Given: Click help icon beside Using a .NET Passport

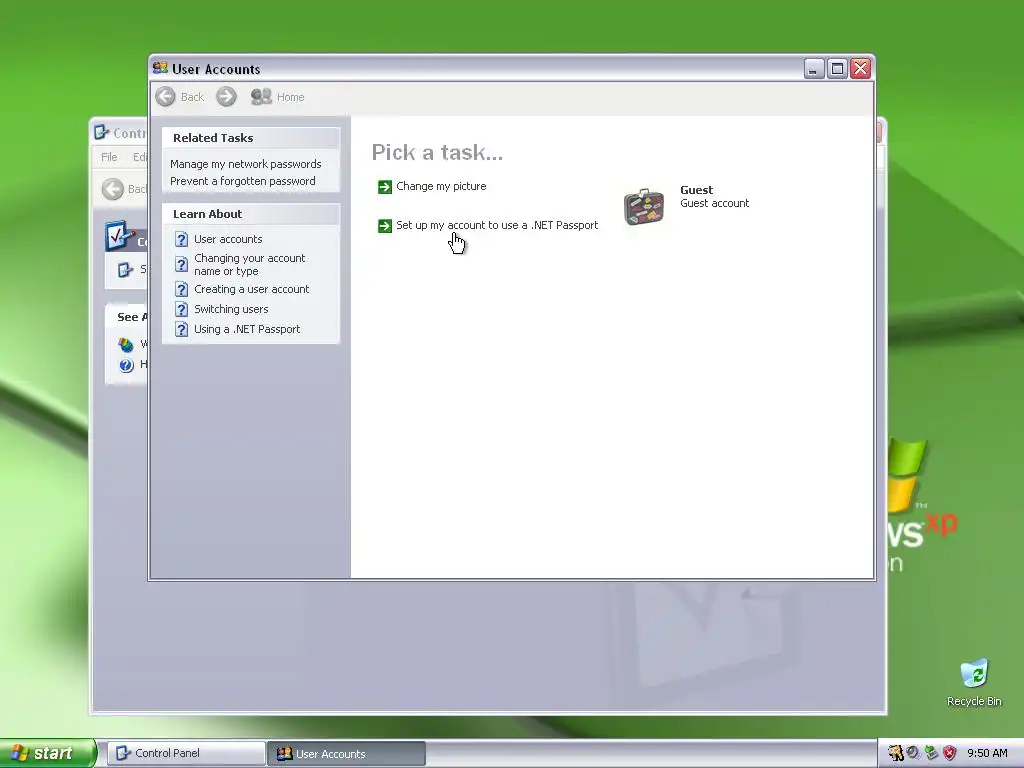Looking at the screenshot, I should 182,329.
